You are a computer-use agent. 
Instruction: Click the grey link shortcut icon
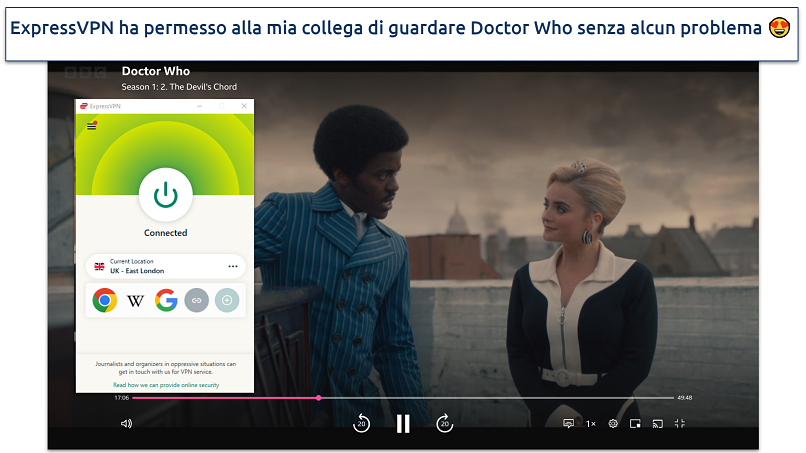pos(197,300)
